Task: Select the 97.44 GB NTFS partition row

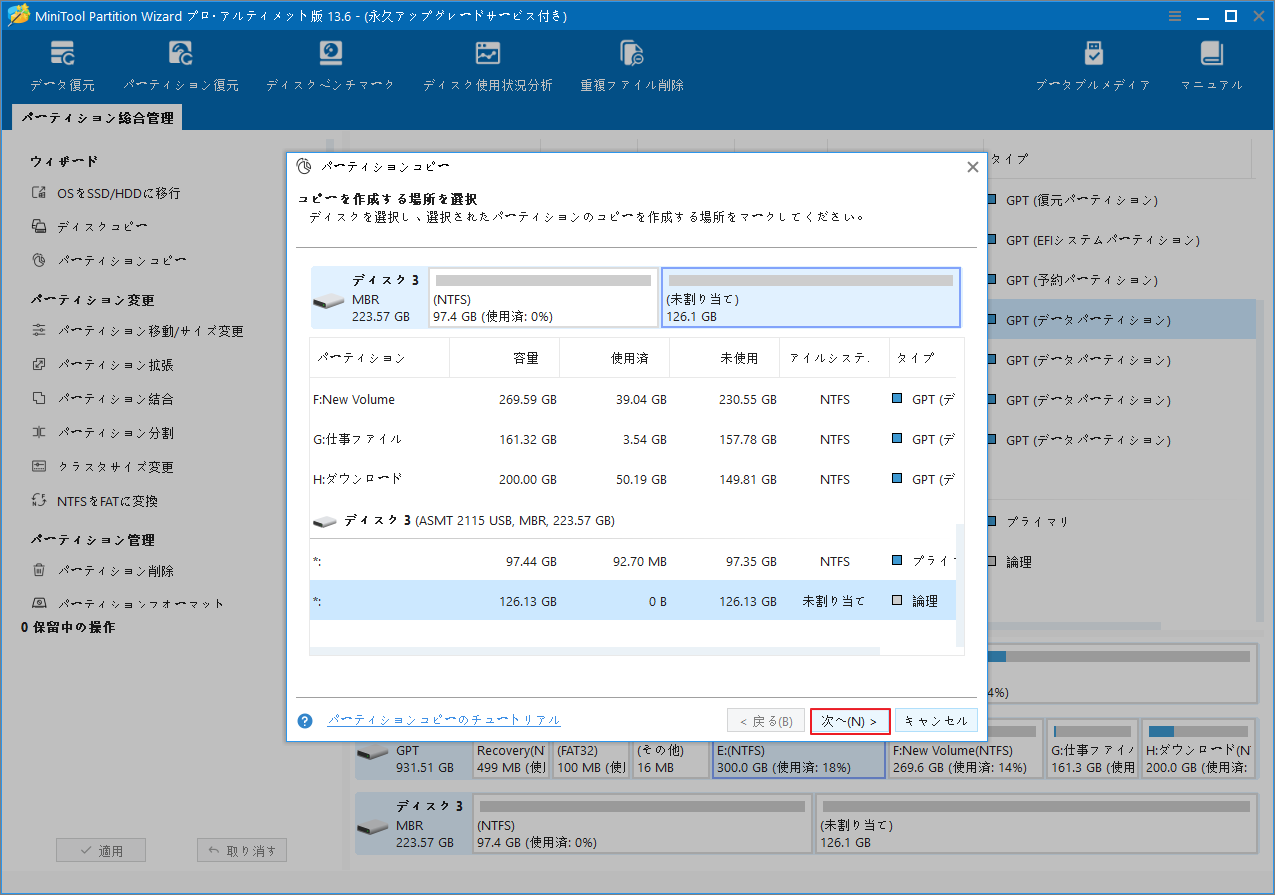Action: (632, 561)
